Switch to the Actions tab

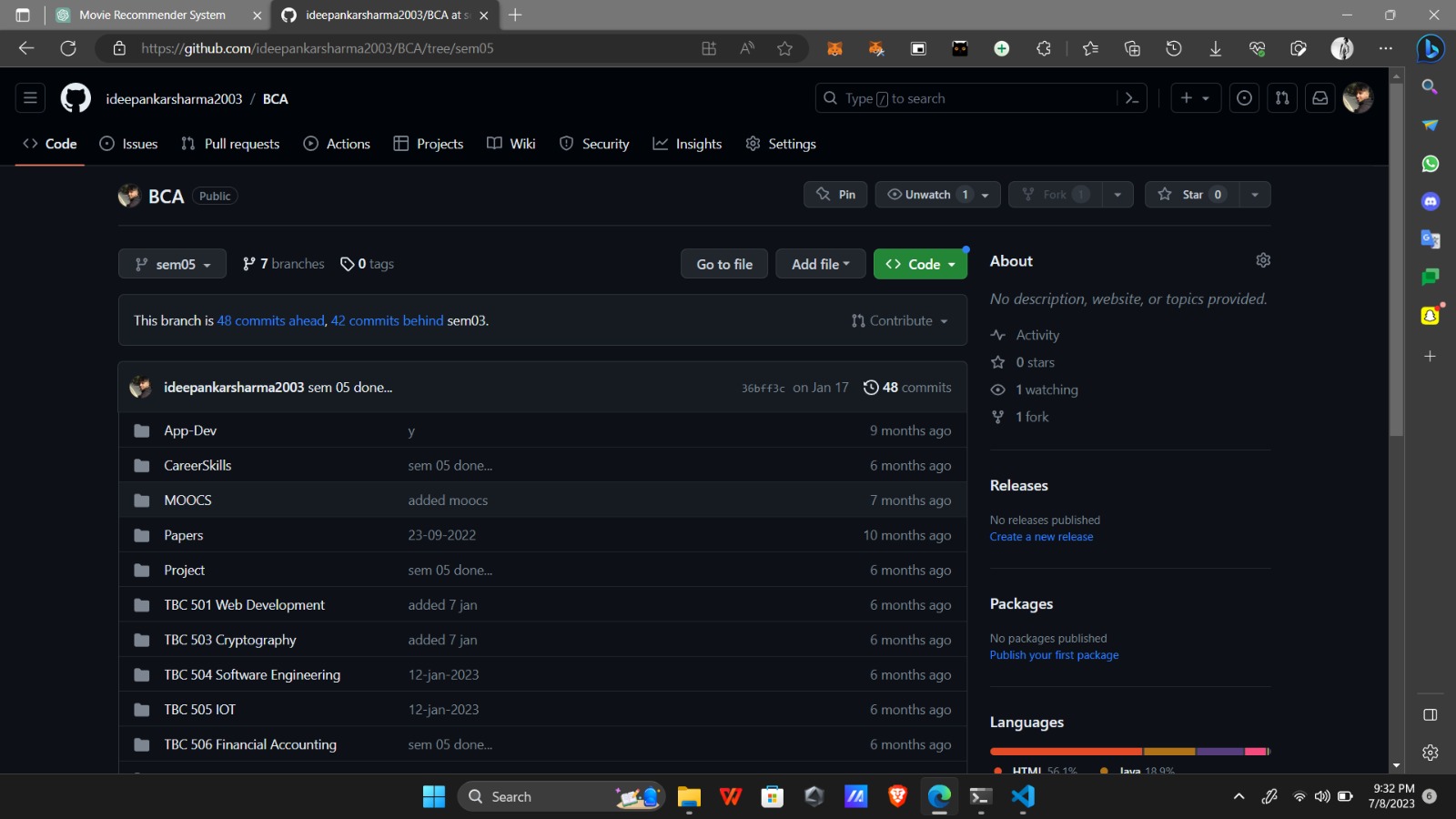[337, 144]
